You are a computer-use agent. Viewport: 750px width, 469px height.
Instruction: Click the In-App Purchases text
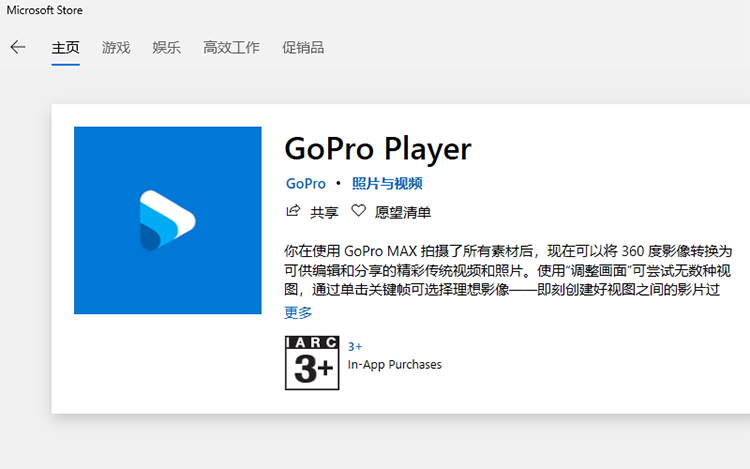pyautogui.click(x=395, y=365)
